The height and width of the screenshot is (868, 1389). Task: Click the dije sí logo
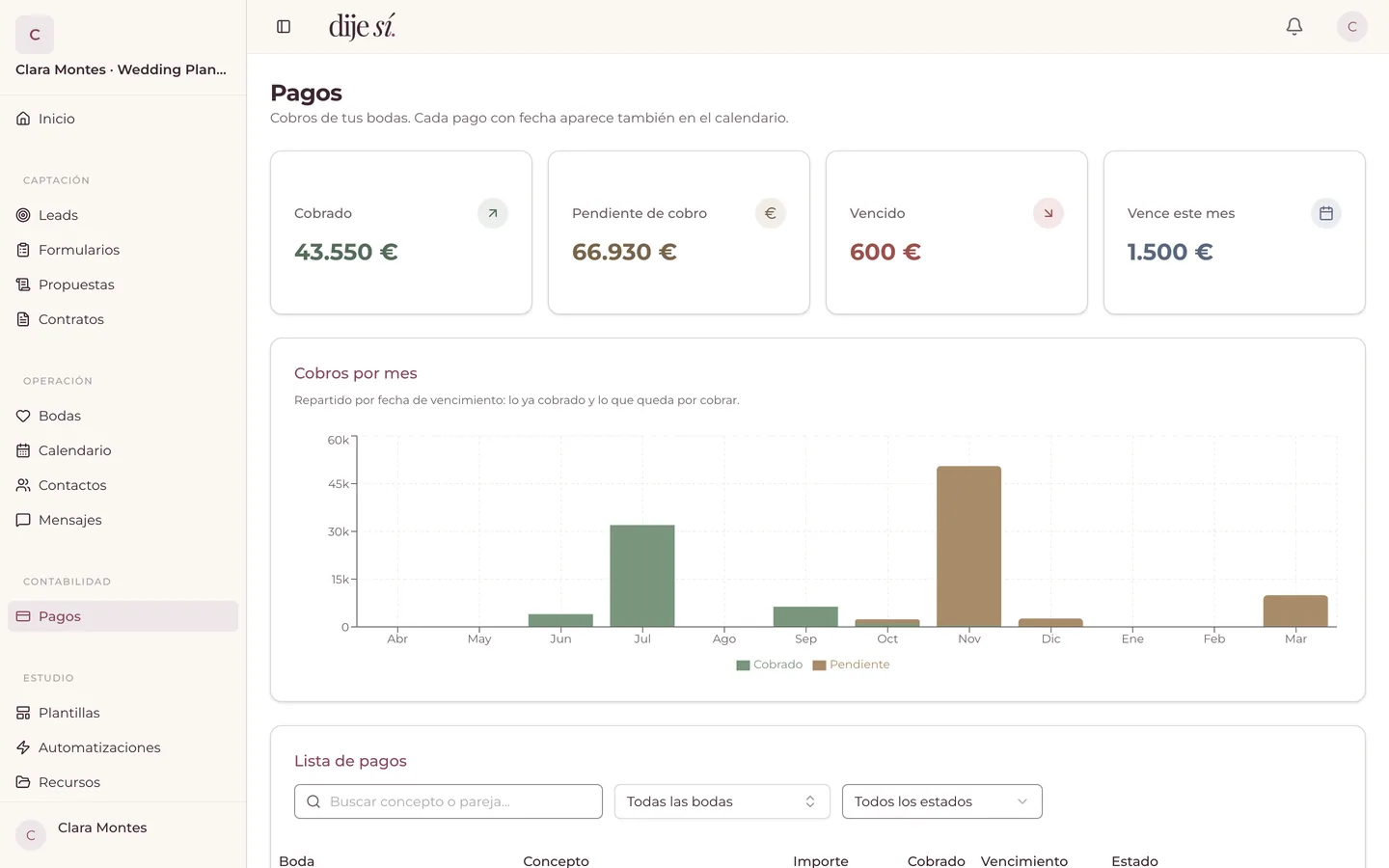coord(362,26)
